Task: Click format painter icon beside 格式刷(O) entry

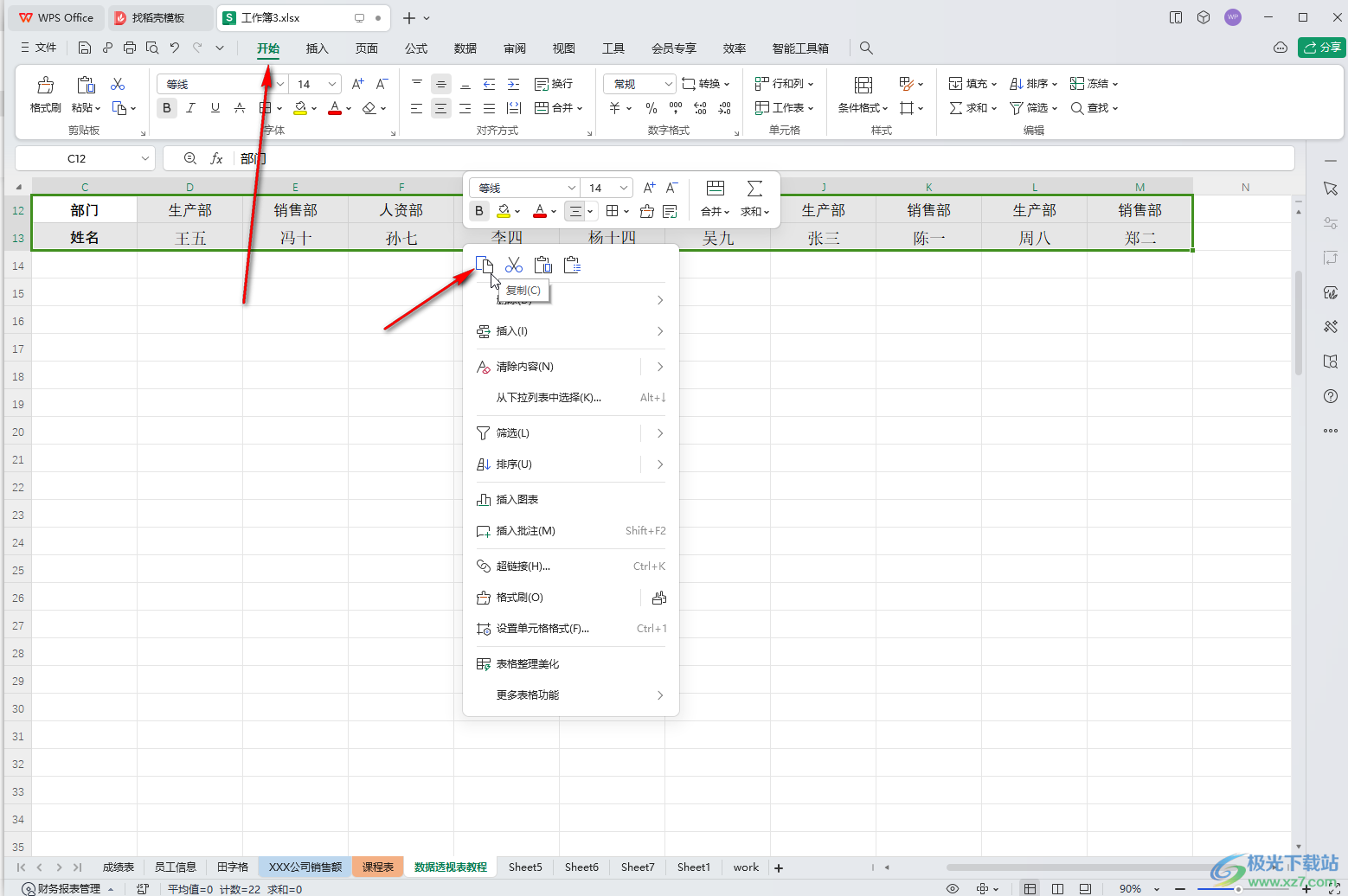Action: 659,598
